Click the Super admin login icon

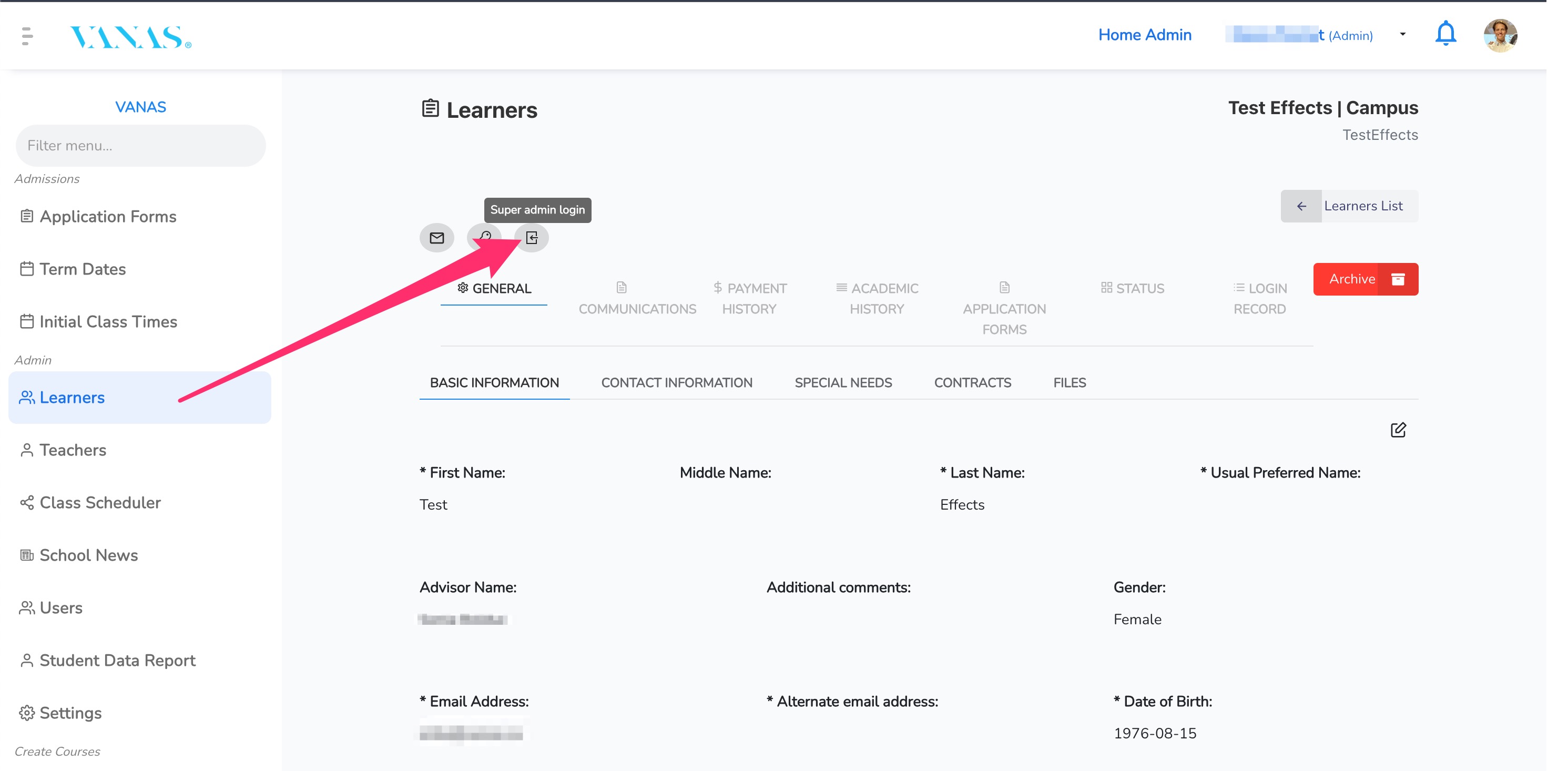tap(532, 238)
